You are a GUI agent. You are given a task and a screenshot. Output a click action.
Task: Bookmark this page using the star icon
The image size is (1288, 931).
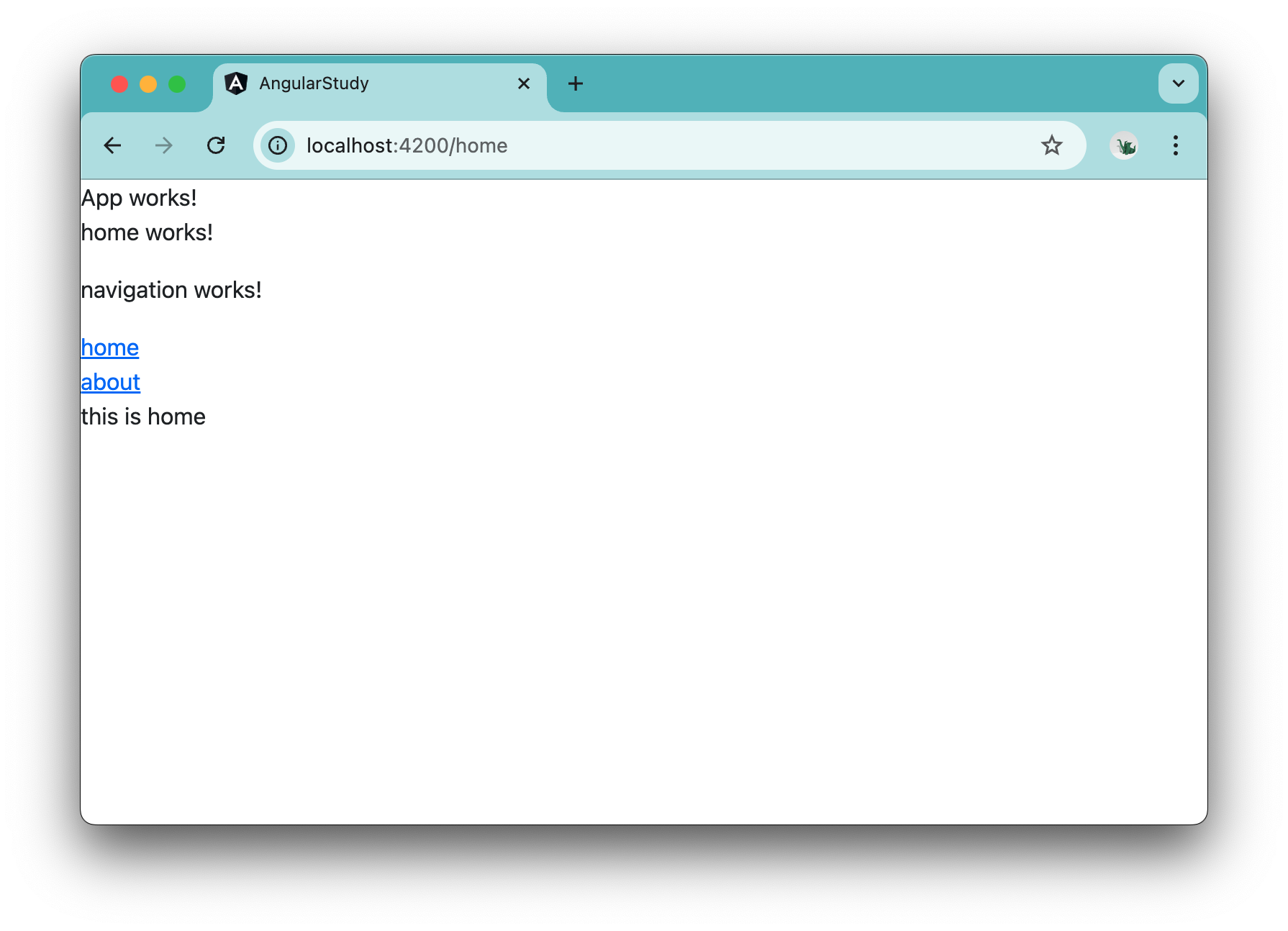1053,145
